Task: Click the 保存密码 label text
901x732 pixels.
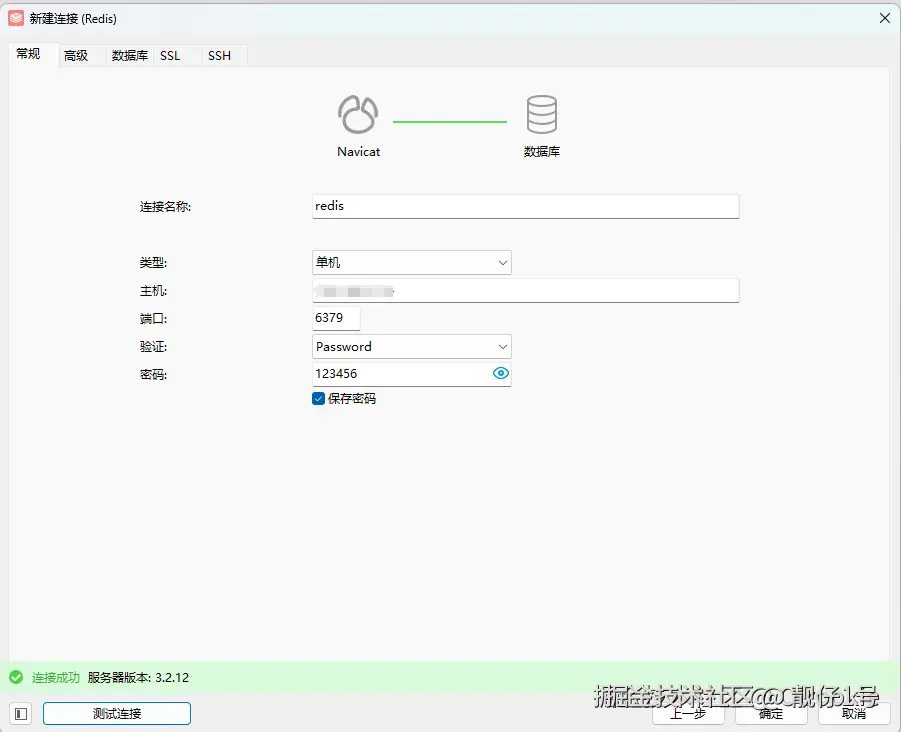Action: click(352, 399)
